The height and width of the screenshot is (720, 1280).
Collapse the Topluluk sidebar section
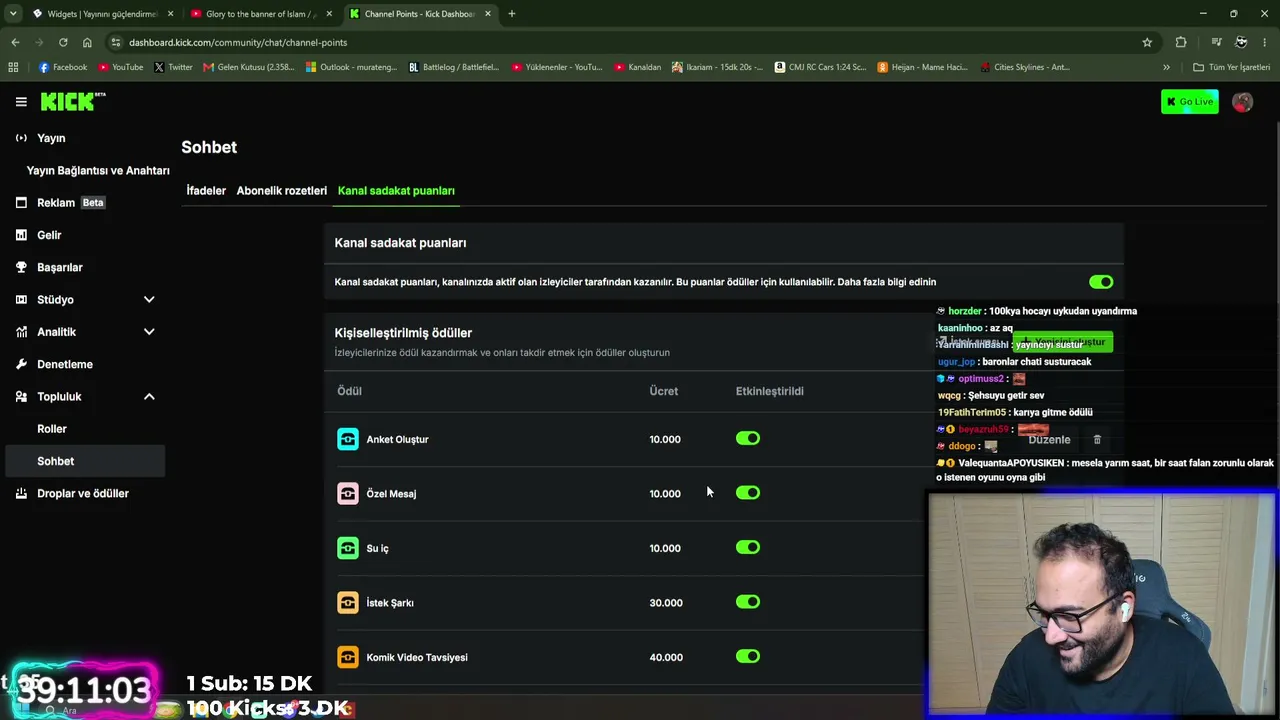[x=149, y=396]
